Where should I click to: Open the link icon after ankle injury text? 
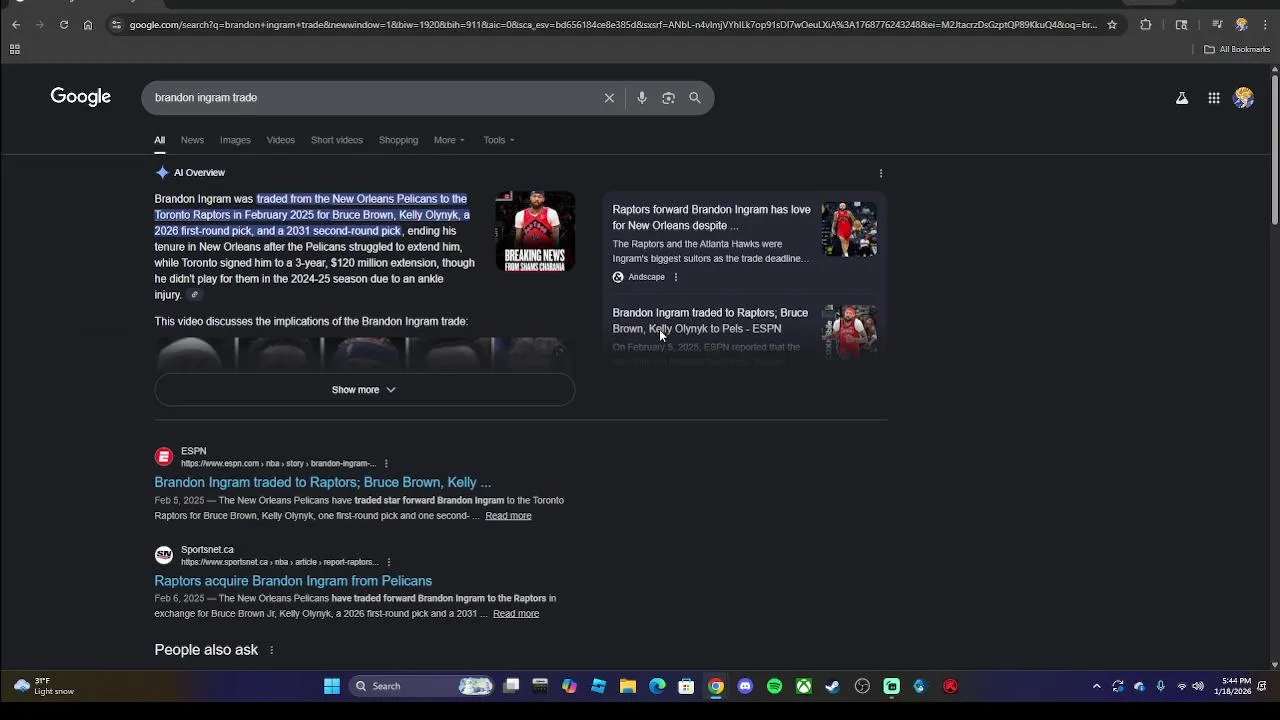tap(195, 295)
